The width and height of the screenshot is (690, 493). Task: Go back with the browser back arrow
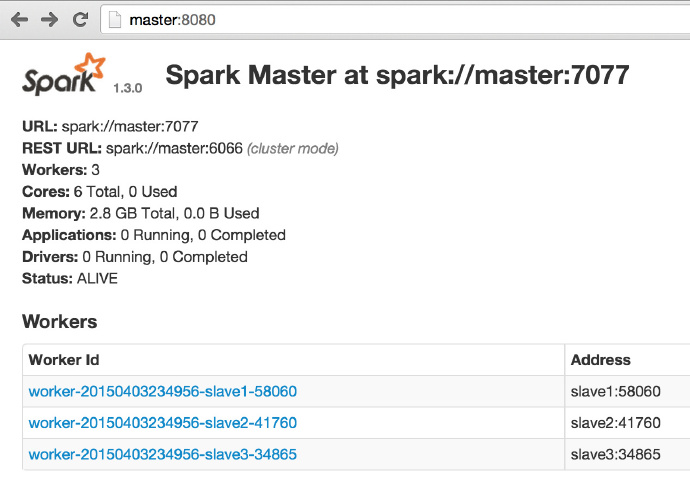[19, 20]
